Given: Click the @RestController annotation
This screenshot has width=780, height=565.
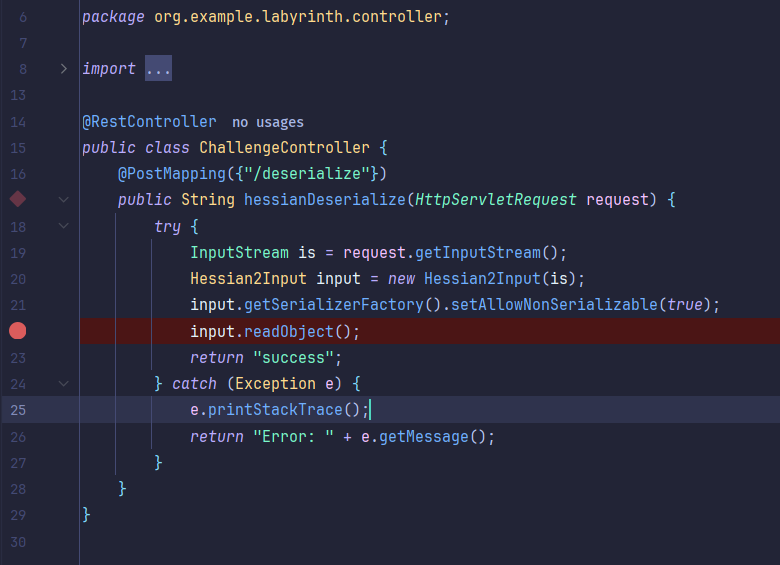Looking at the screenshot, I should (x=149, y=121).
